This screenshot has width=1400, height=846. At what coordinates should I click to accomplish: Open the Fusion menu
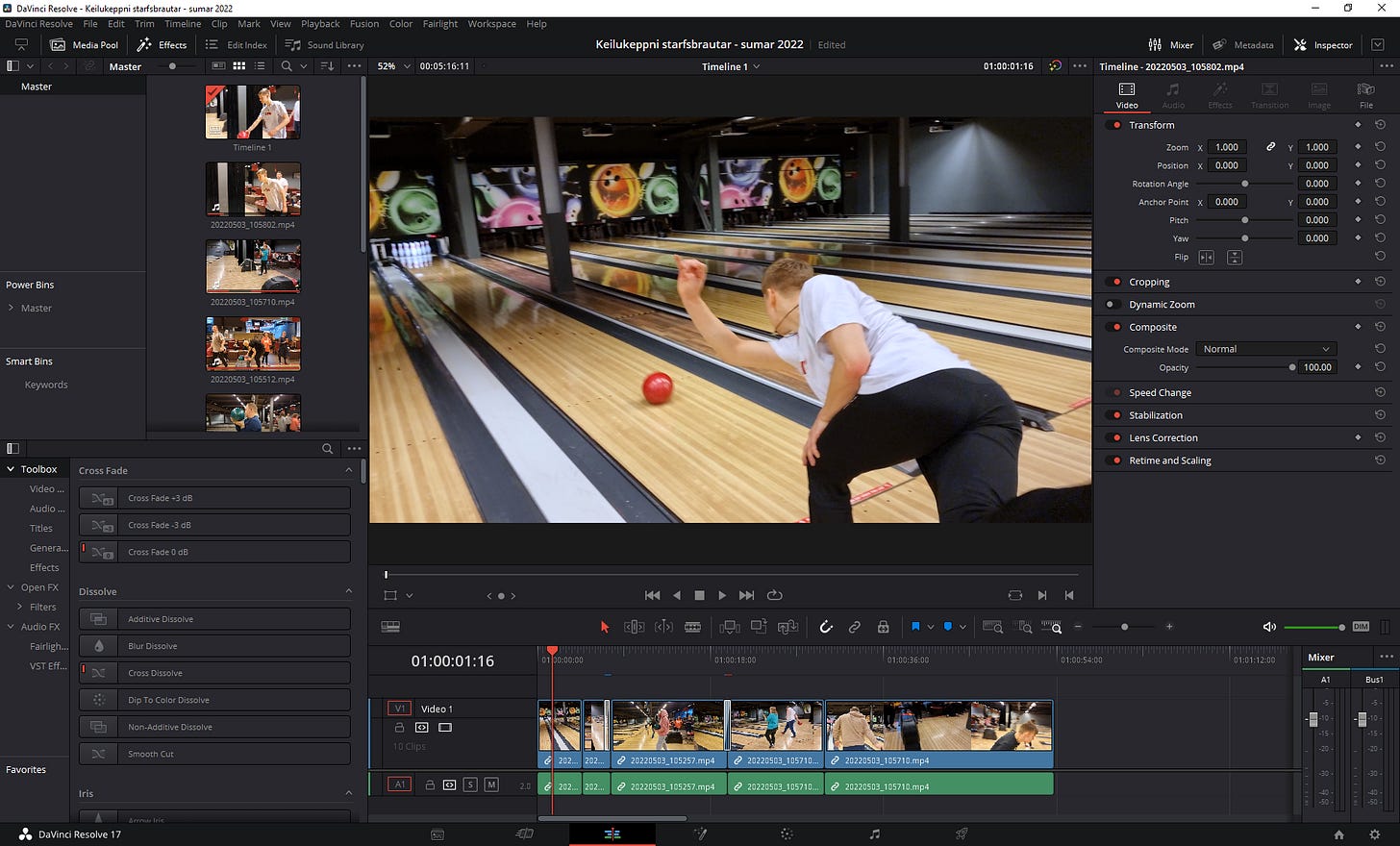pos(363,24)
